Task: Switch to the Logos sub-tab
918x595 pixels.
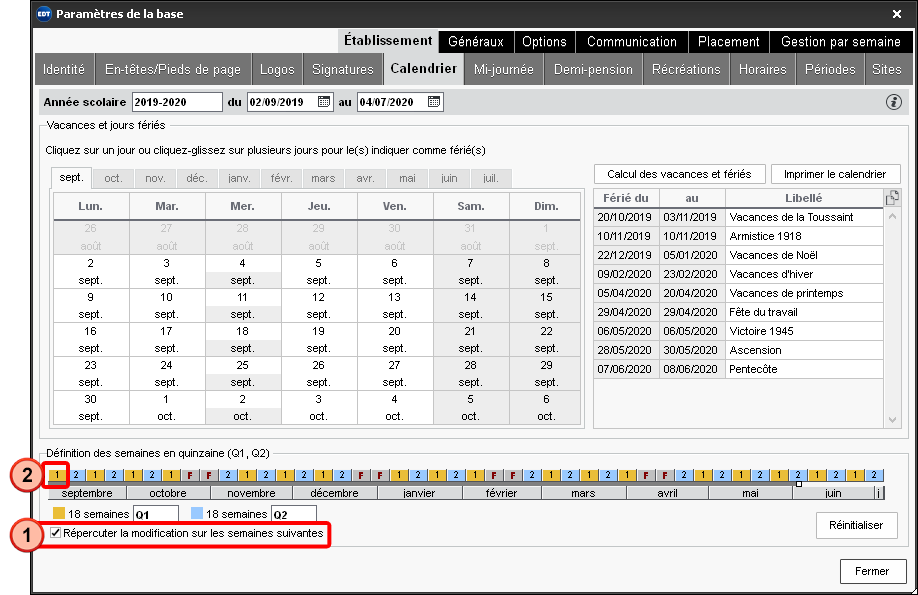Action: (277, 69)
